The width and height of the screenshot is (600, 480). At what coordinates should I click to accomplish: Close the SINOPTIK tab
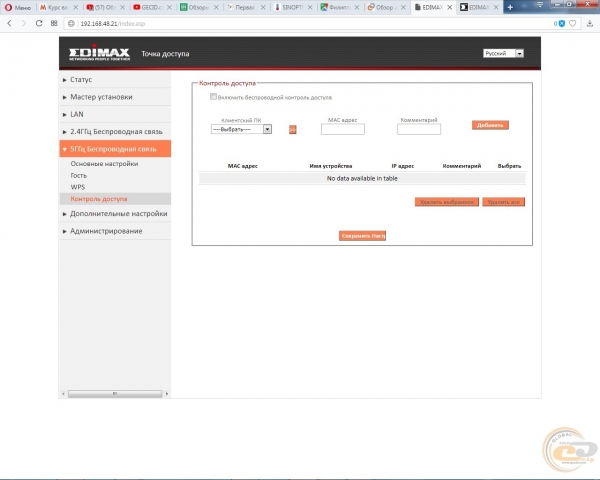310,7
